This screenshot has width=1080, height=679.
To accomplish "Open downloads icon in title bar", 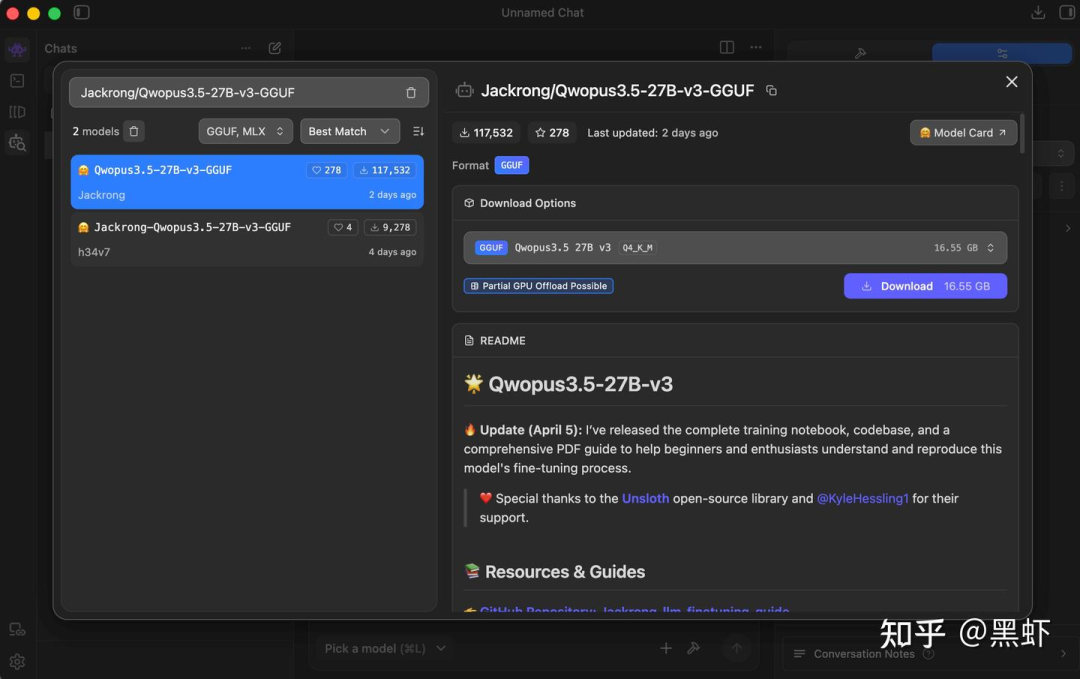I will [x=1038, y=12].
